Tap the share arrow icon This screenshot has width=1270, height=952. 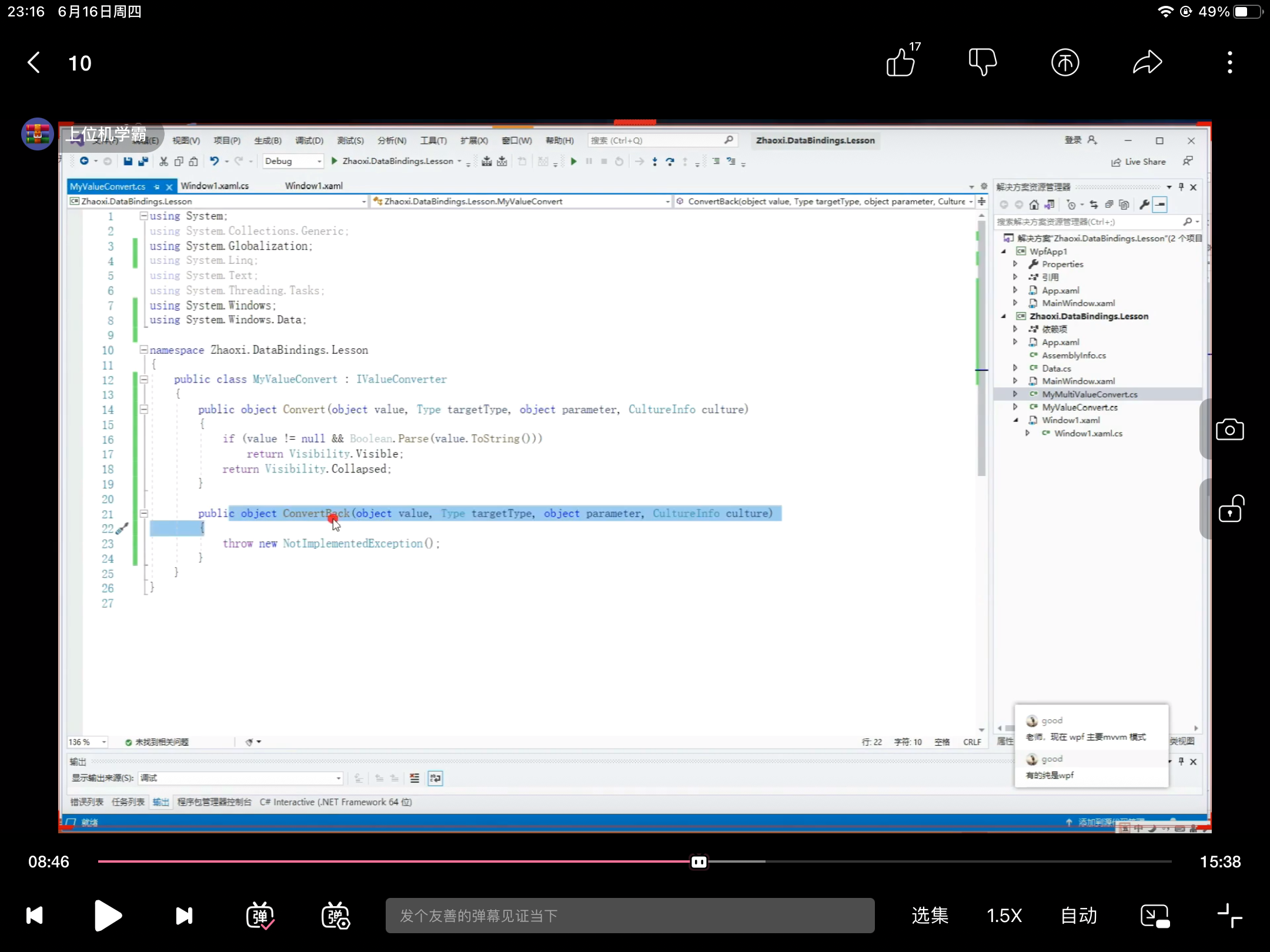pos(1147,62)
